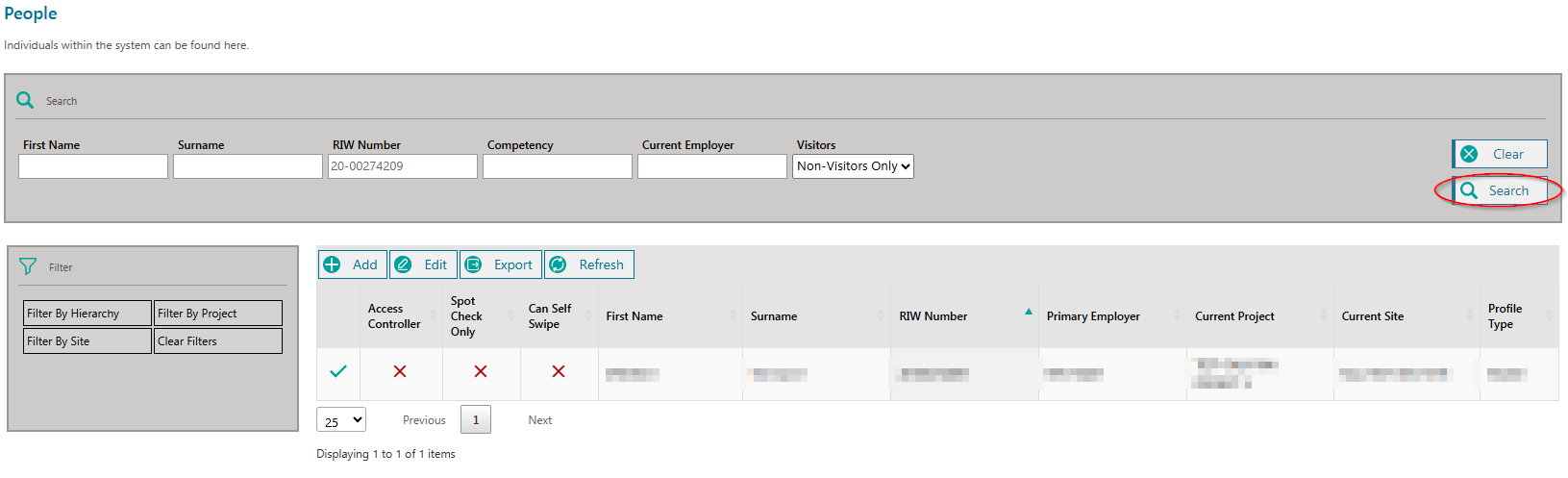This screenshot has height=478, width=1568.
Task: Click the Clear label of the search Clear button
Action: coord(1508,154)
